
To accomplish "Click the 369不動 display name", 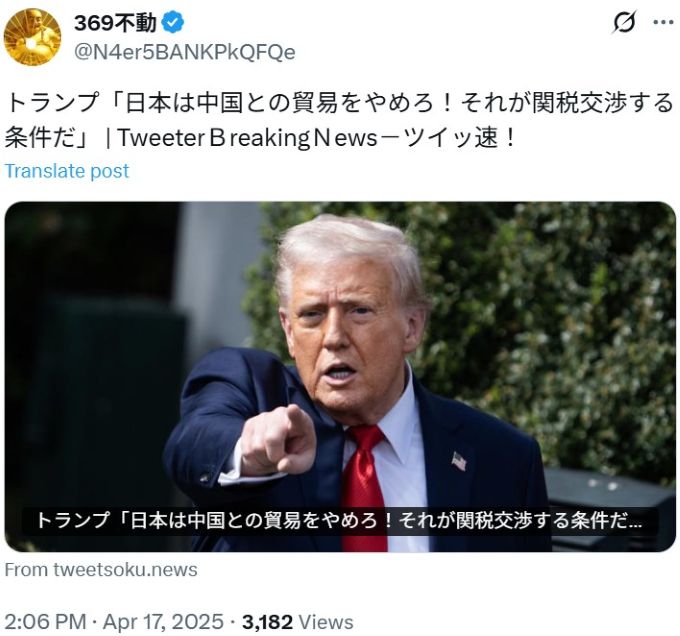I will click(115, 23).
